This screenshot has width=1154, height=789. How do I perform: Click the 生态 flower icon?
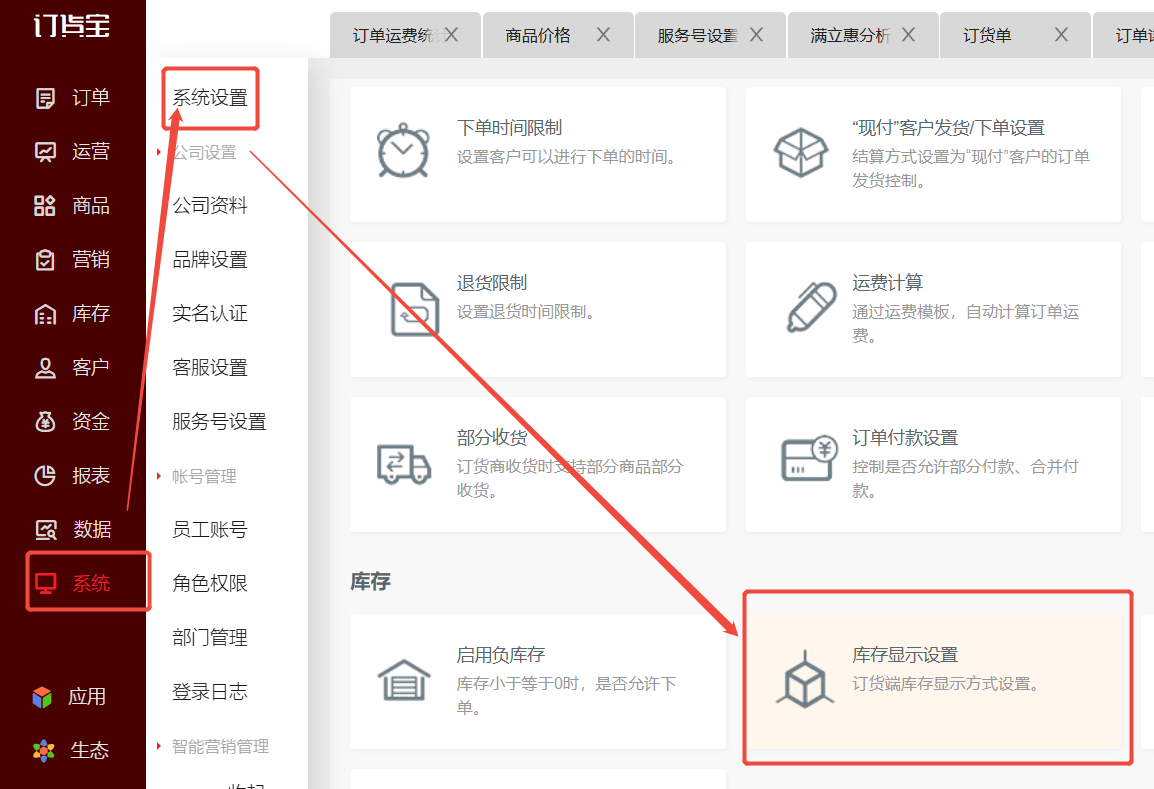click(43, 751)
